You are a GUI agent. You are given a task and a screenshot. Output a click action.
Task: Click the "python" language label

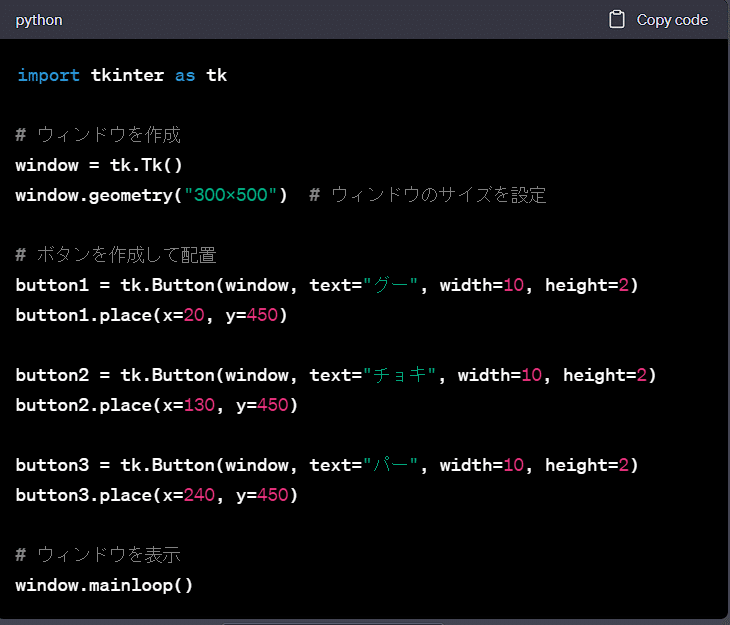pyautogui.click(x=39, y=20)
